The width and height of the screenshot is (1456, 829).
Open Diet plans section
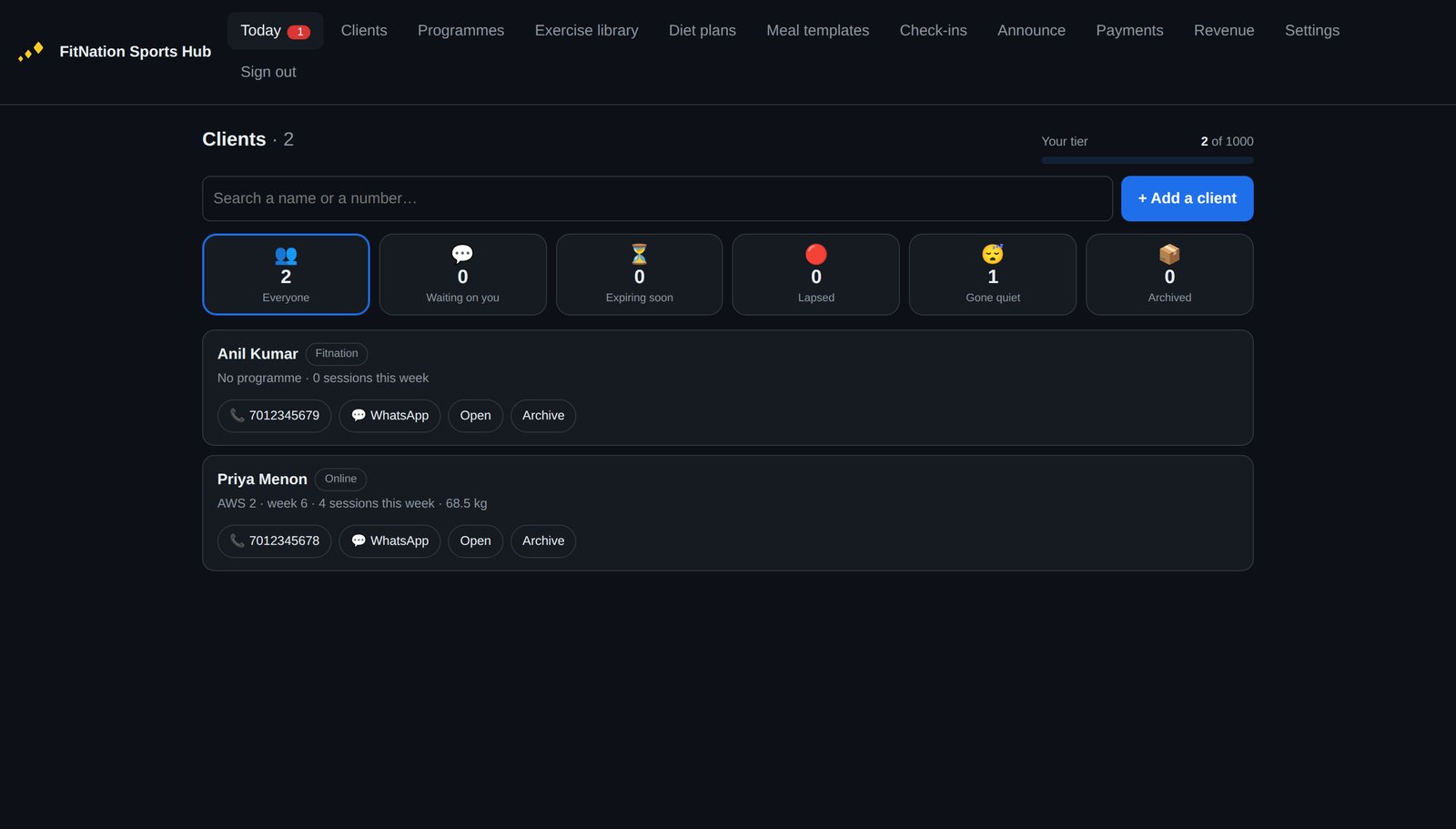(703, 31)
